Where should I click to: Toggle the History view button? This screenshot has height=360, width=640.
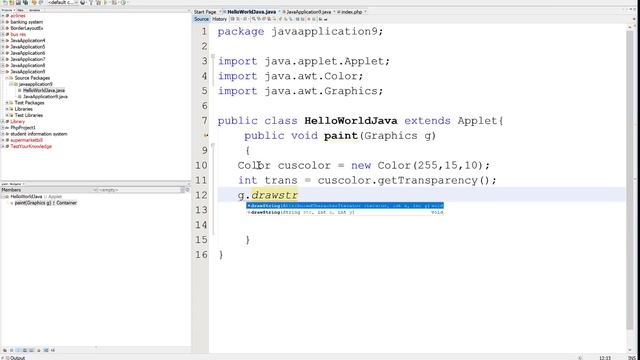pyautogui.click(x=219, y=19)
